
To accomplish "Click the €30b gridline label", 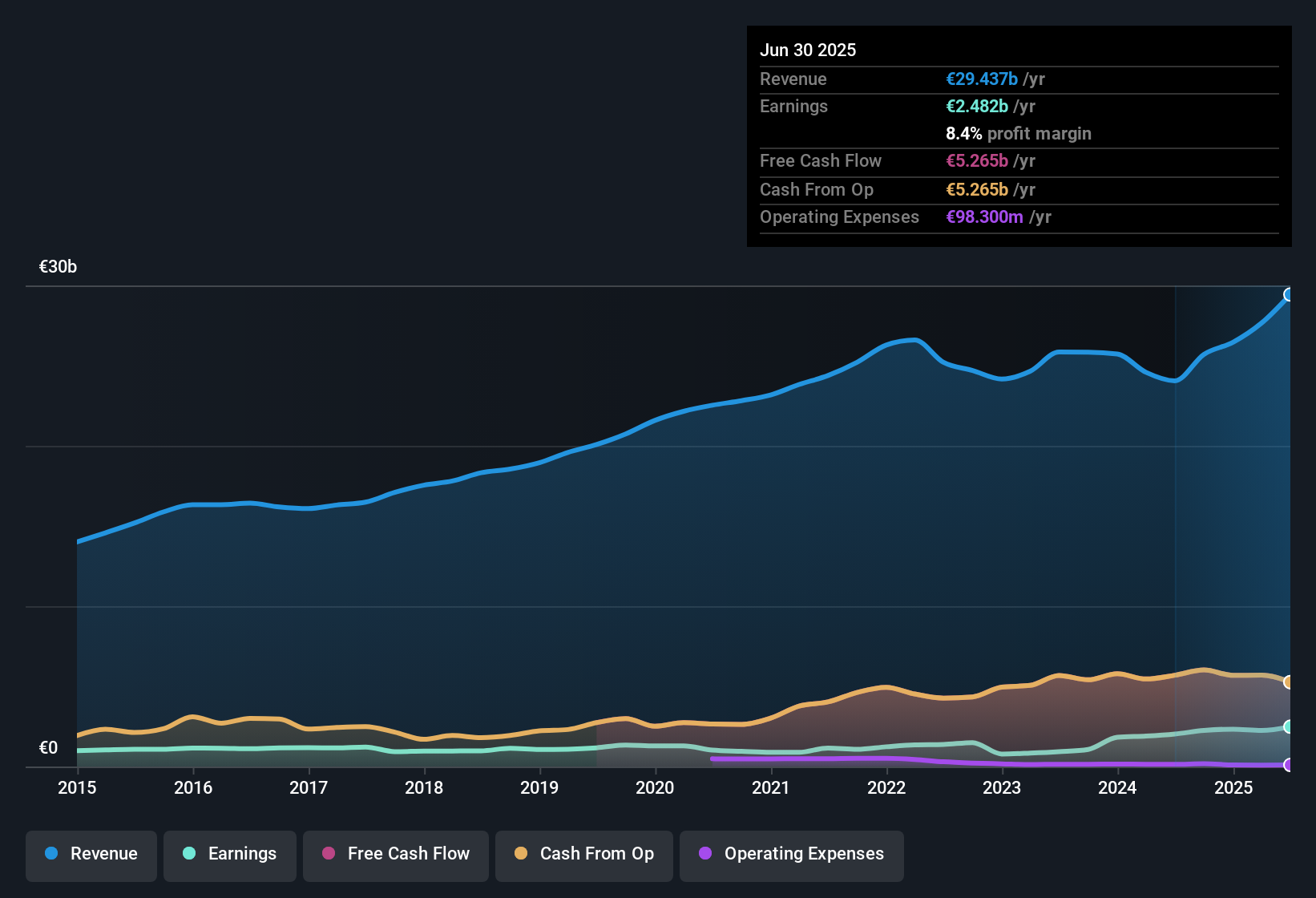I will [x=57, y=266].
